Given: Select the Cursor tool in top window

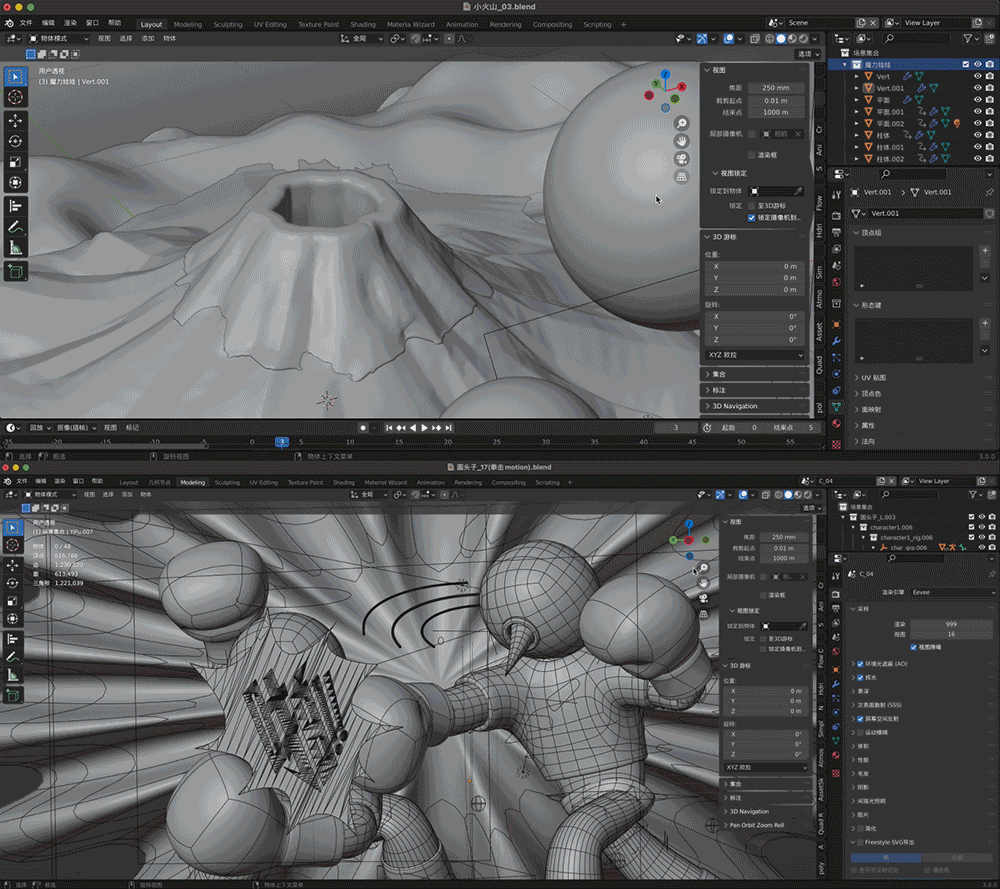Looking at the screenshot, I should (x=15, y=97).
